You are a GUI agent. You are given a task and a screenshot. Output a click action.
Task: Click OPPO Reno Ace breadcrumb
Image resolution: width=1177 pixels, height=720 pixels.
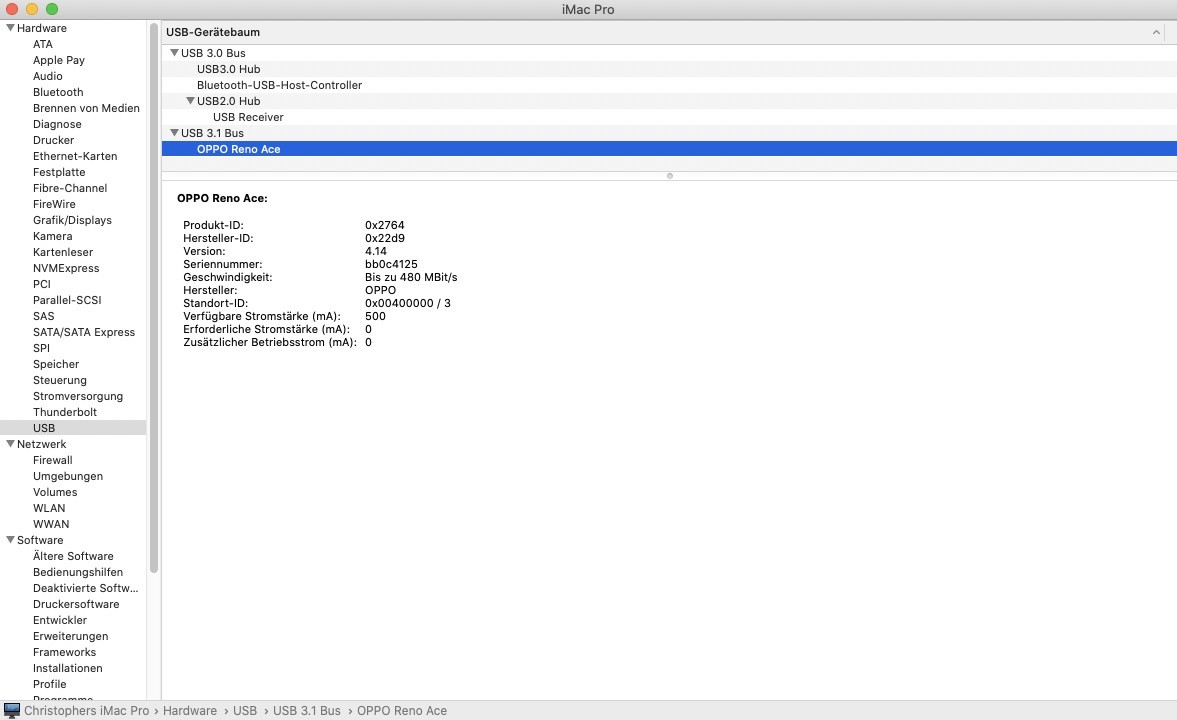[402, 710]
